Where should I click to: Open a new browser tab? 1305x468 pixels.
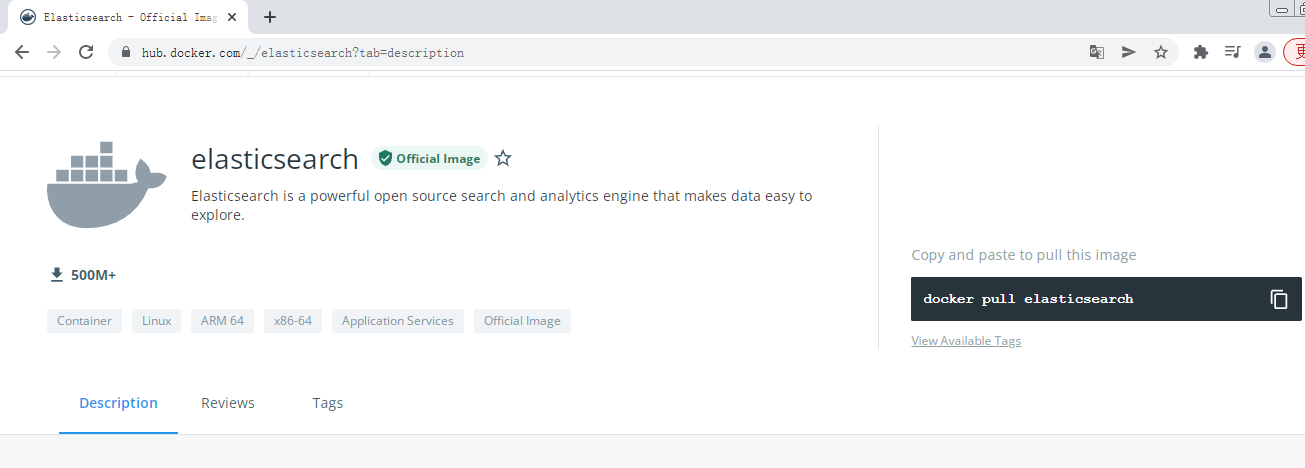click(270, 17)
